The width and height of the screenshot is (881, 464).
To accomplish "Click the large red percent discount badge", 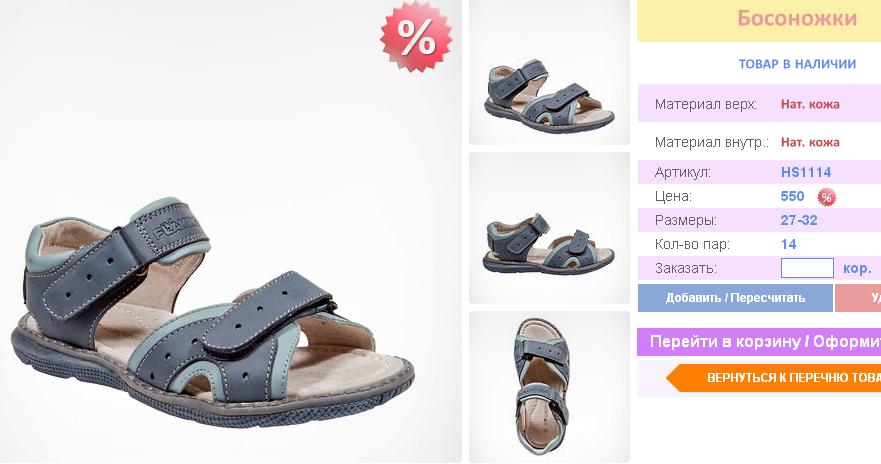I will click(x=416, y=37).
